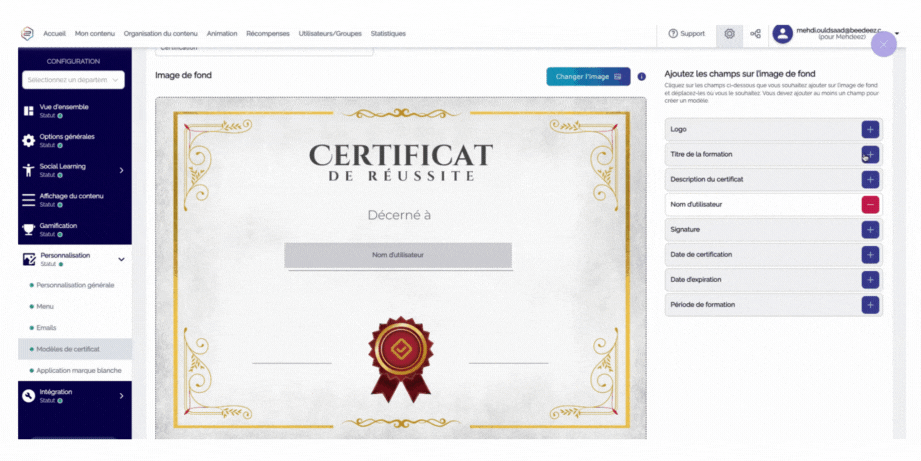Click the Changer l'image button
This screenshot has width=921, height=461.
click(x=588, y=76)
